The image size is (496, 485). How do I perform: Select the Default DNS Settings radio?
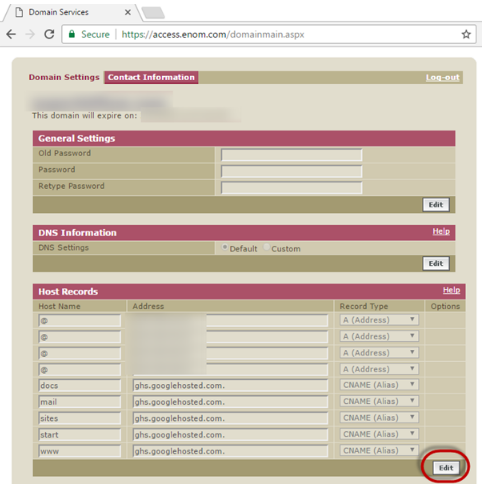225,247
